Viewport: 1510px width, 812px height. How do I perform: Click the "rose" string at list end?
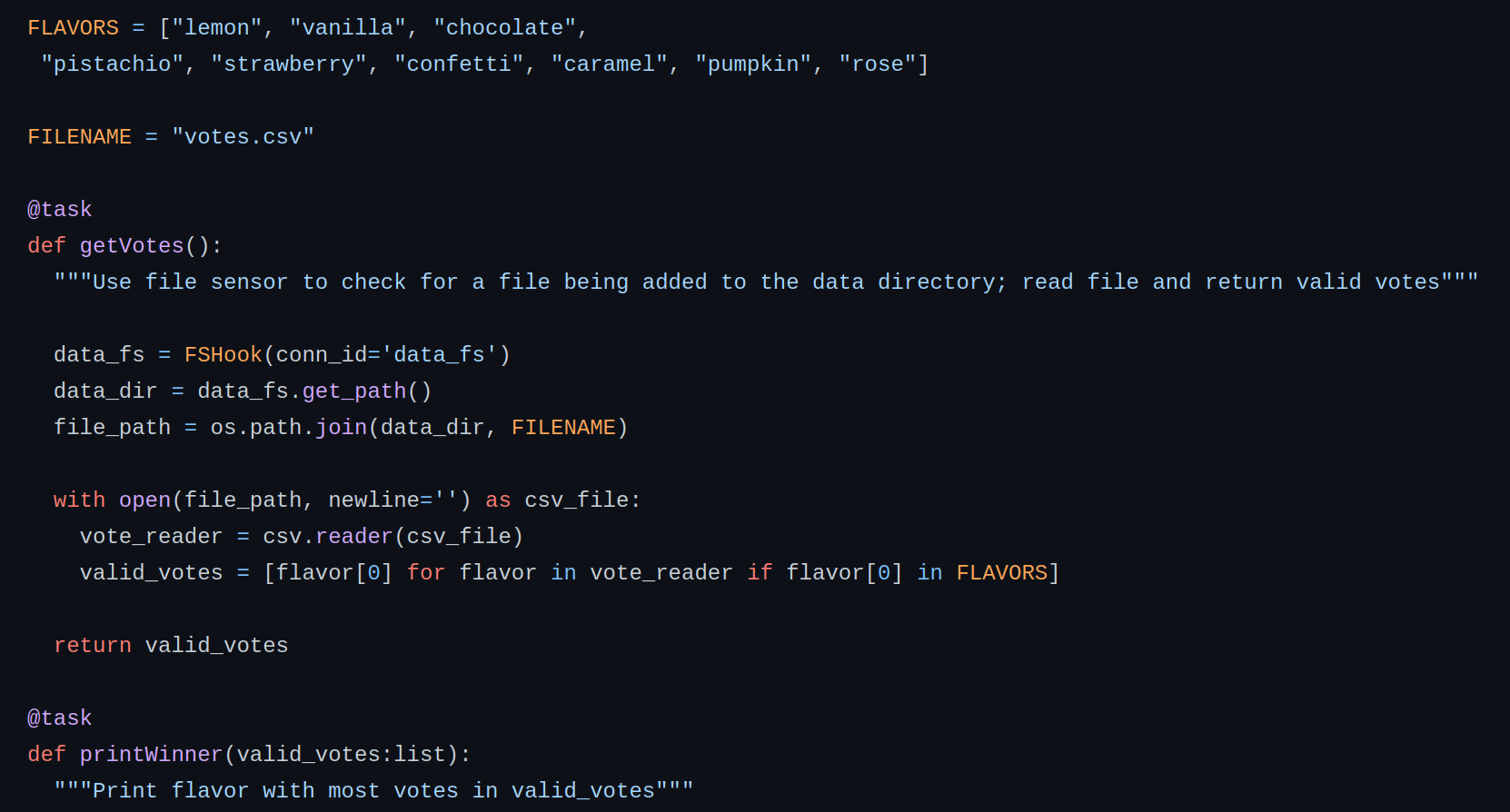tap(877, 64)
